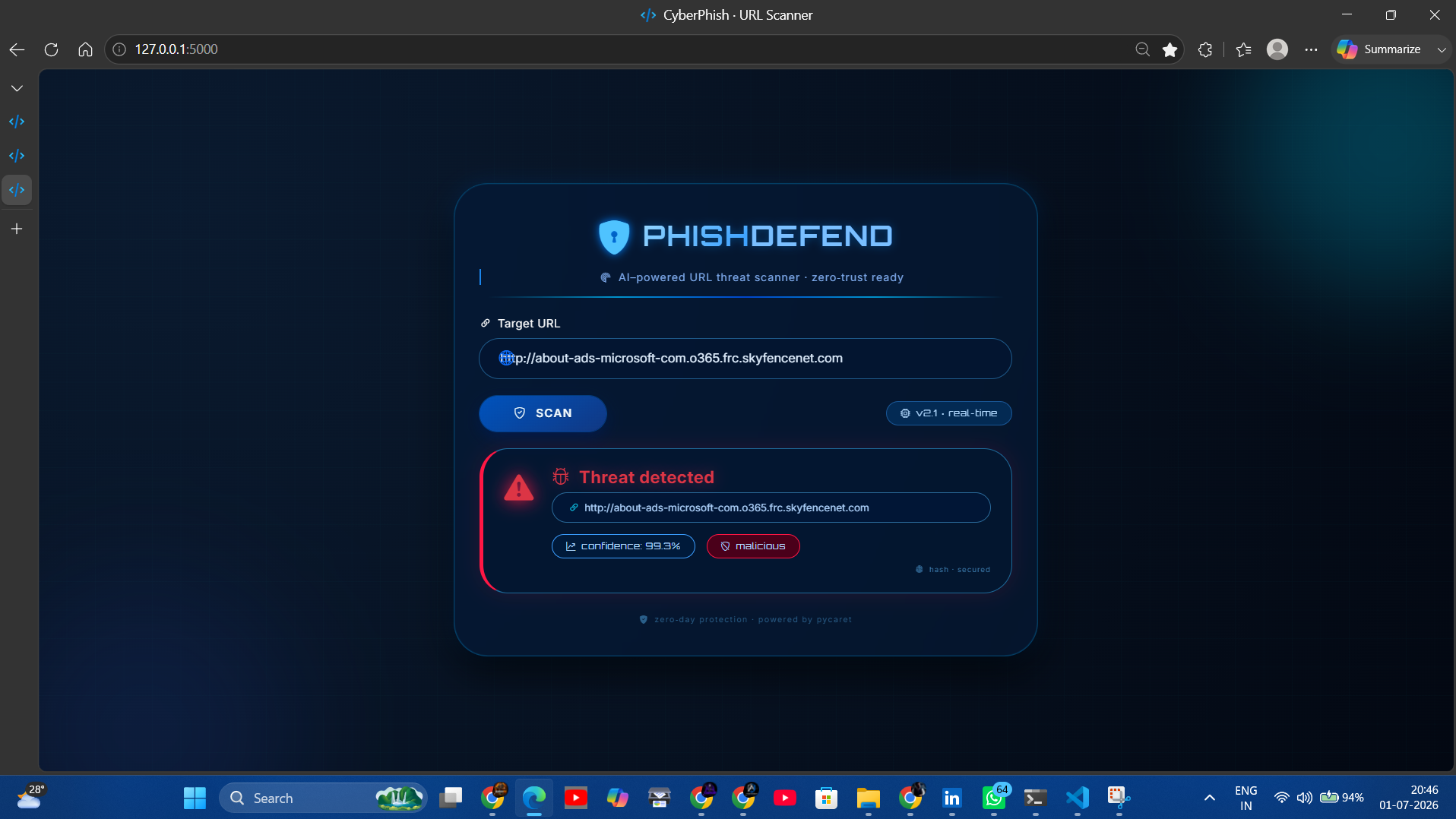Open the weather widget on the taskbar

31,798
